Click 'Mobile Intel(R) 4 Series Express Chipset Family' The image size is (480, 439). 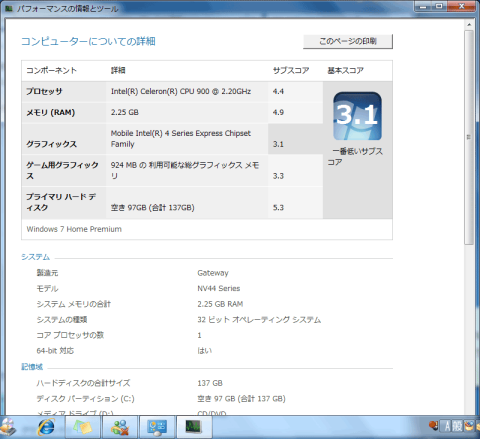coord(181,139)
